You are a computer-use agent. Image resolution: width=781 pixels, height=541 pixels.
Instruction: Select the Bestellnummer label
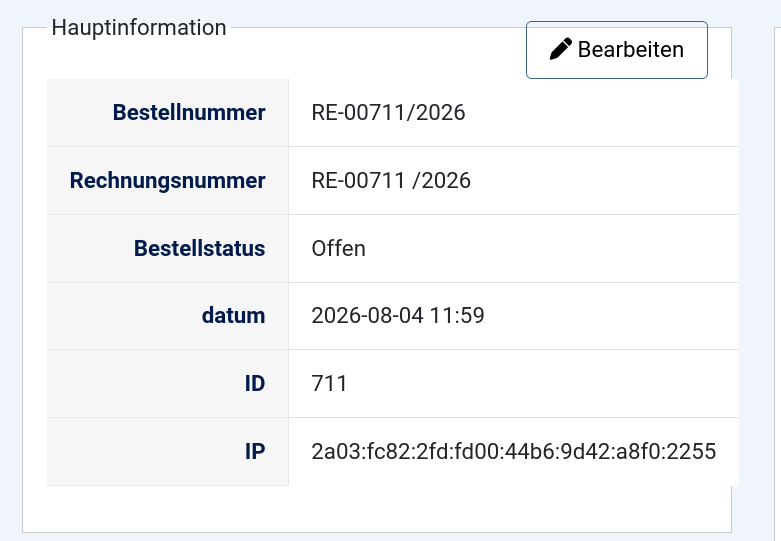pos(189,113)
